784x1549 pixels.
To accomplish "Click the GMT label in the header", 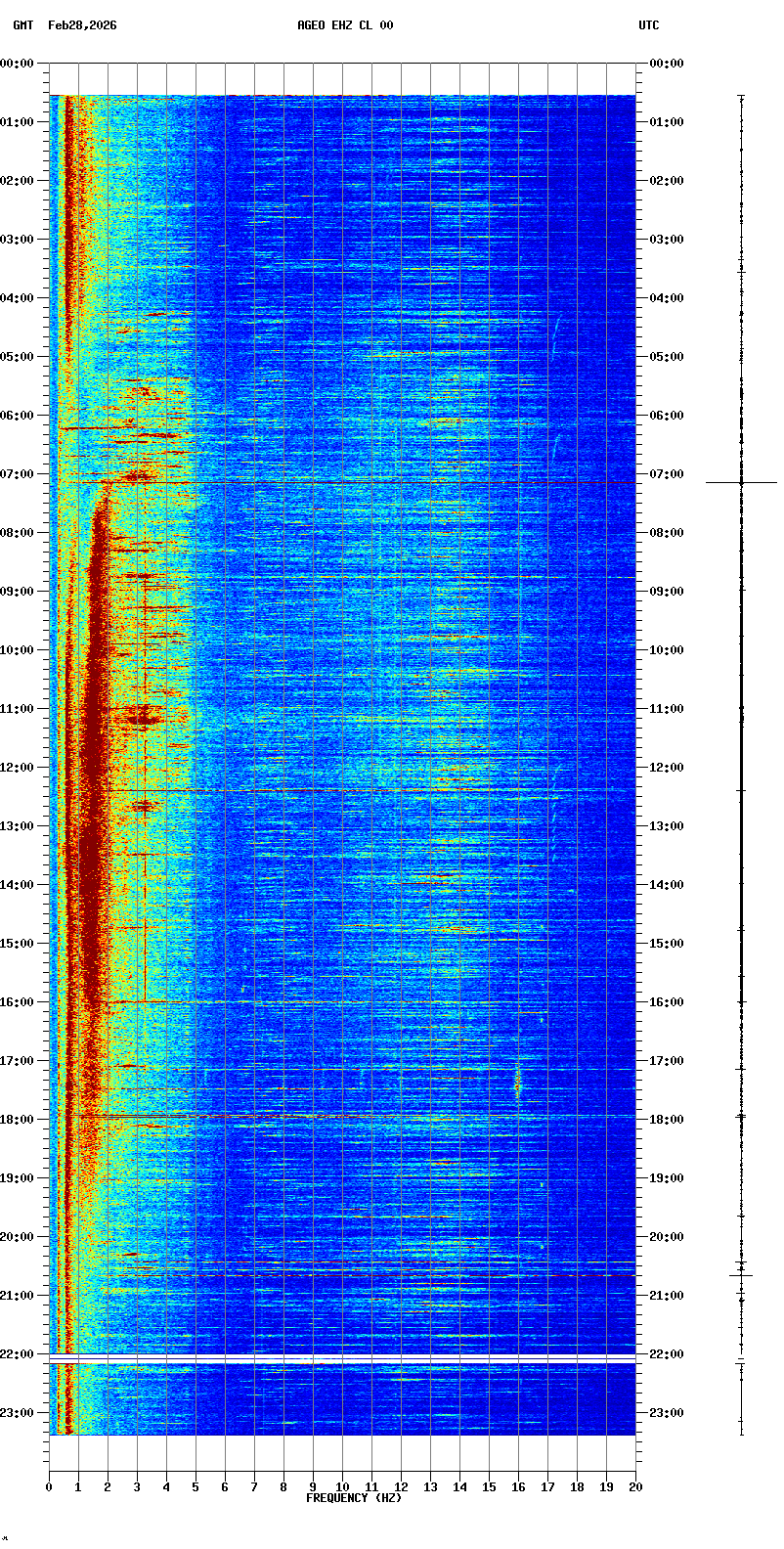I will pyautogui.click(x=22, y=25).
